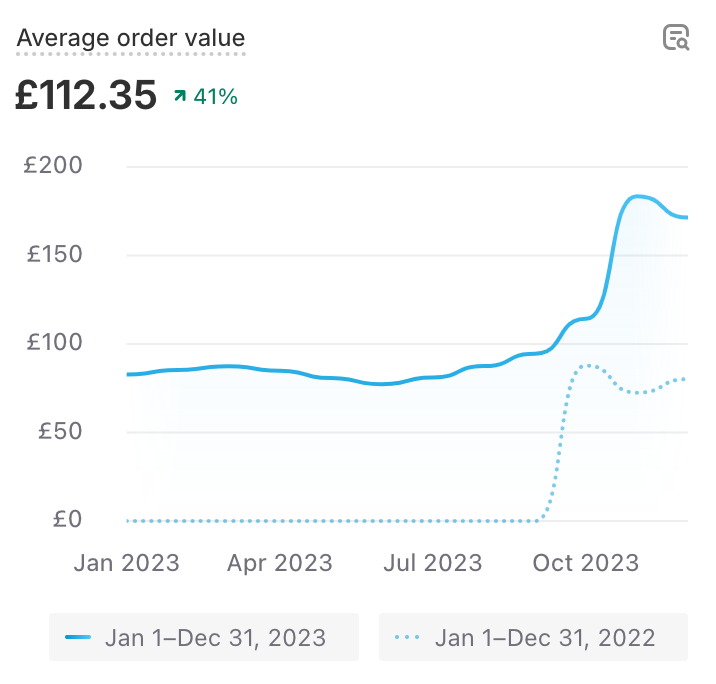Click the solid 2023 line's highest peak
Screen dimensions: 716x684
tap(638, 196)
